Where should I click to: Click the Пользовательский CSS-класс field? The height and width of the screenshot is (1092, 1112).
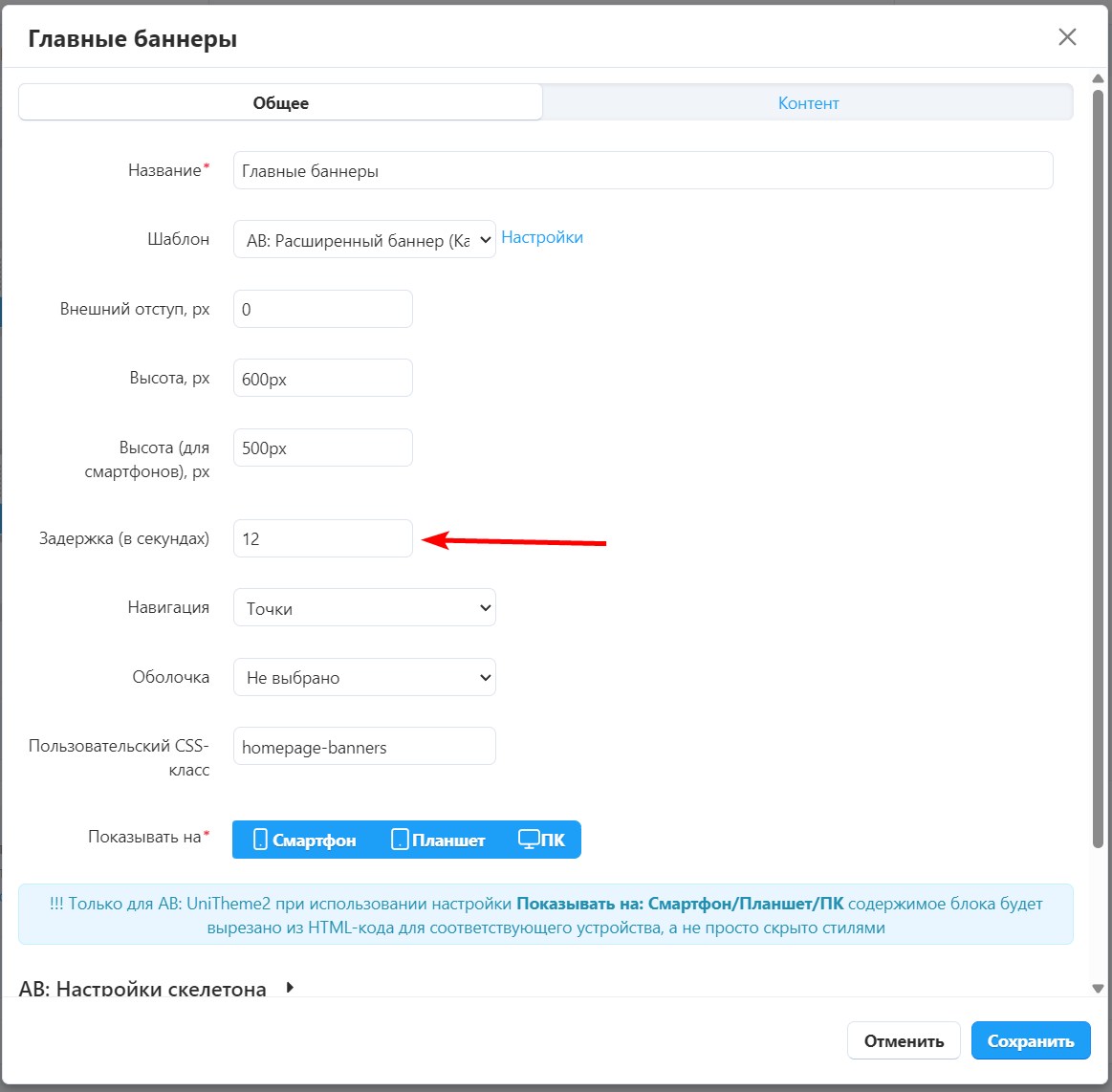tap(364, 747)
